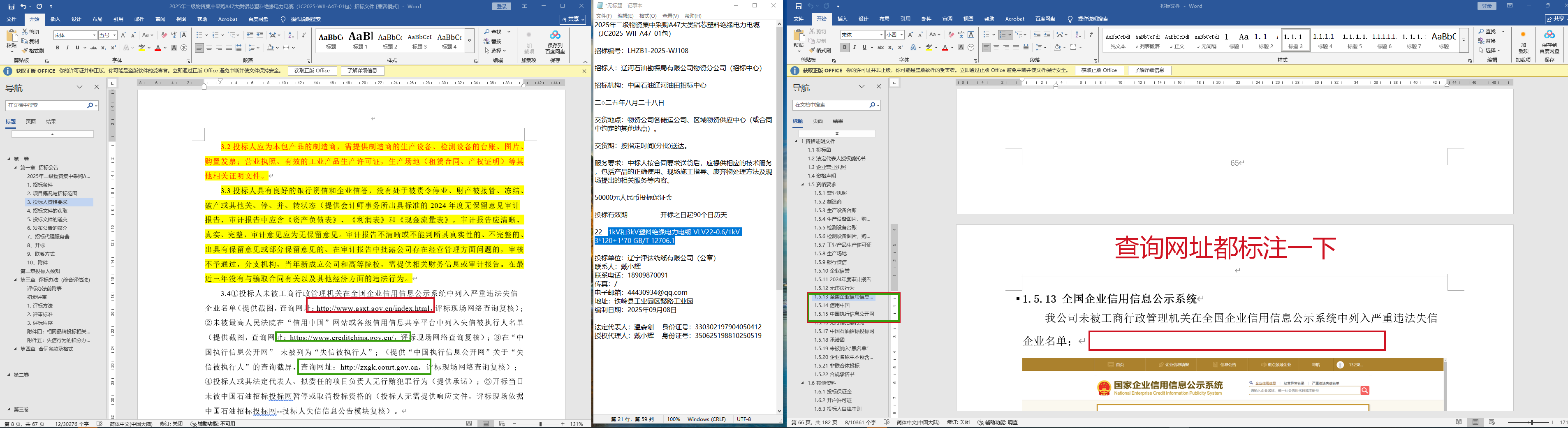The height and width of the screenshot is (428, 1568).
Task: Collapse 1.5 资格要求 in right navigation pane
Action: (803, 185)
